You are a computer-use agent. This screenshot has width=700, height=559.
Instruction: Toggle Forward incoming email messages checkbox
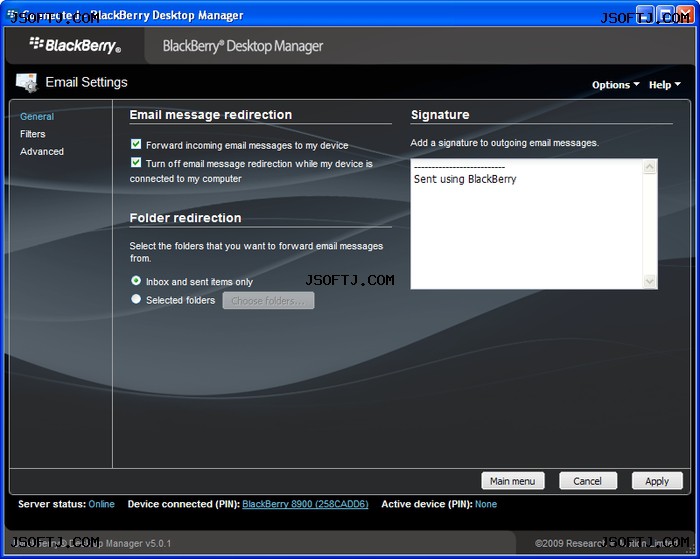tap(136, 144)
